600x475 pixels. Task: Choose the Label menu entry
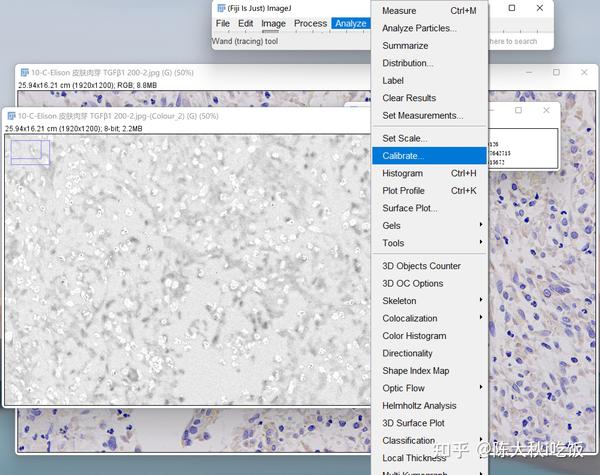coord(429,80)
